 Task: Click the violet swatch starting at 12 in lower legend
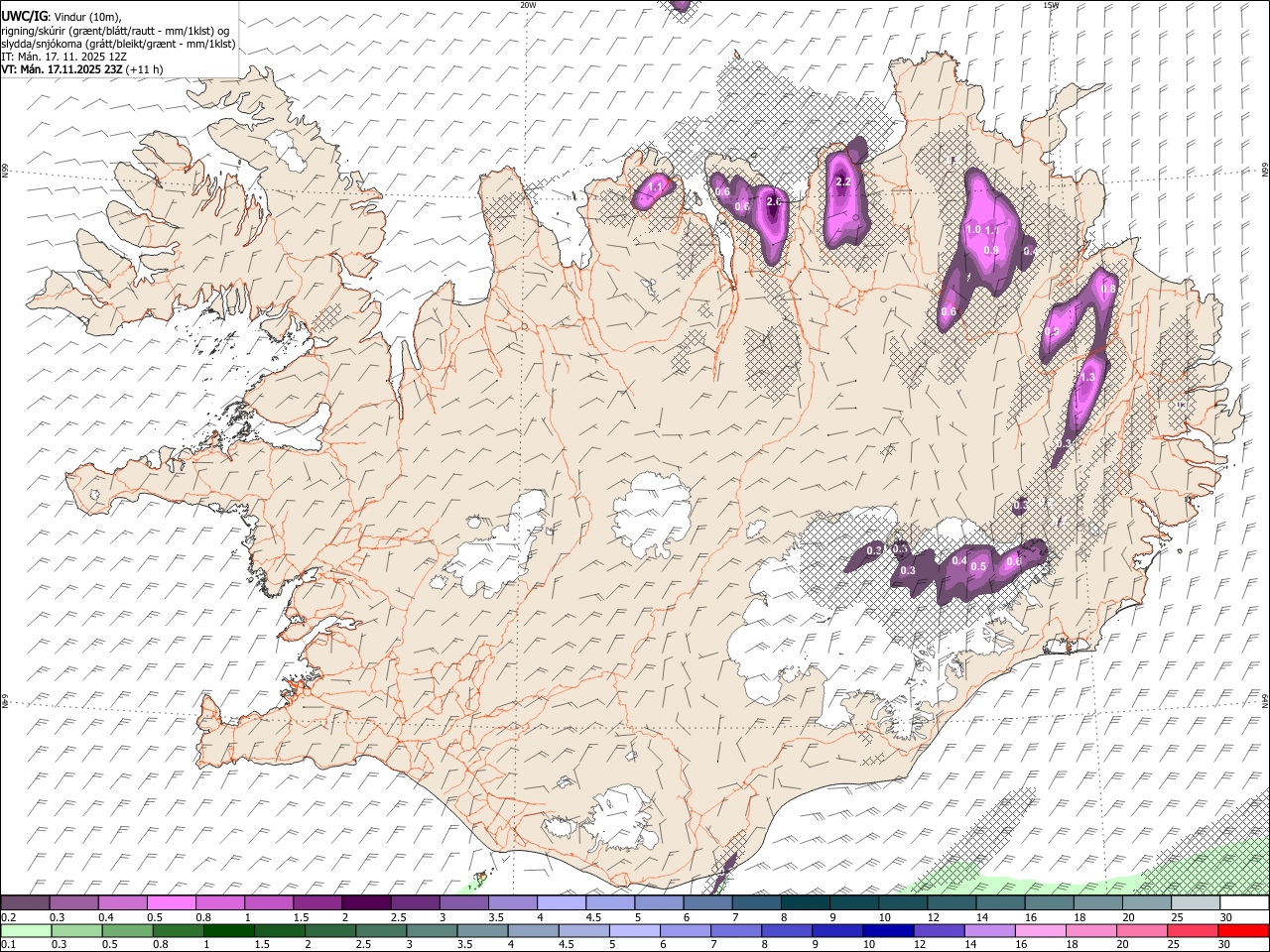(x=939, y=930)
